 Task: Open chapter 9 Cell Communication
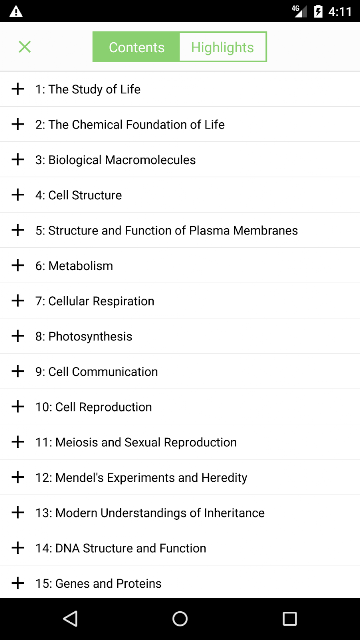pos(180,371)
